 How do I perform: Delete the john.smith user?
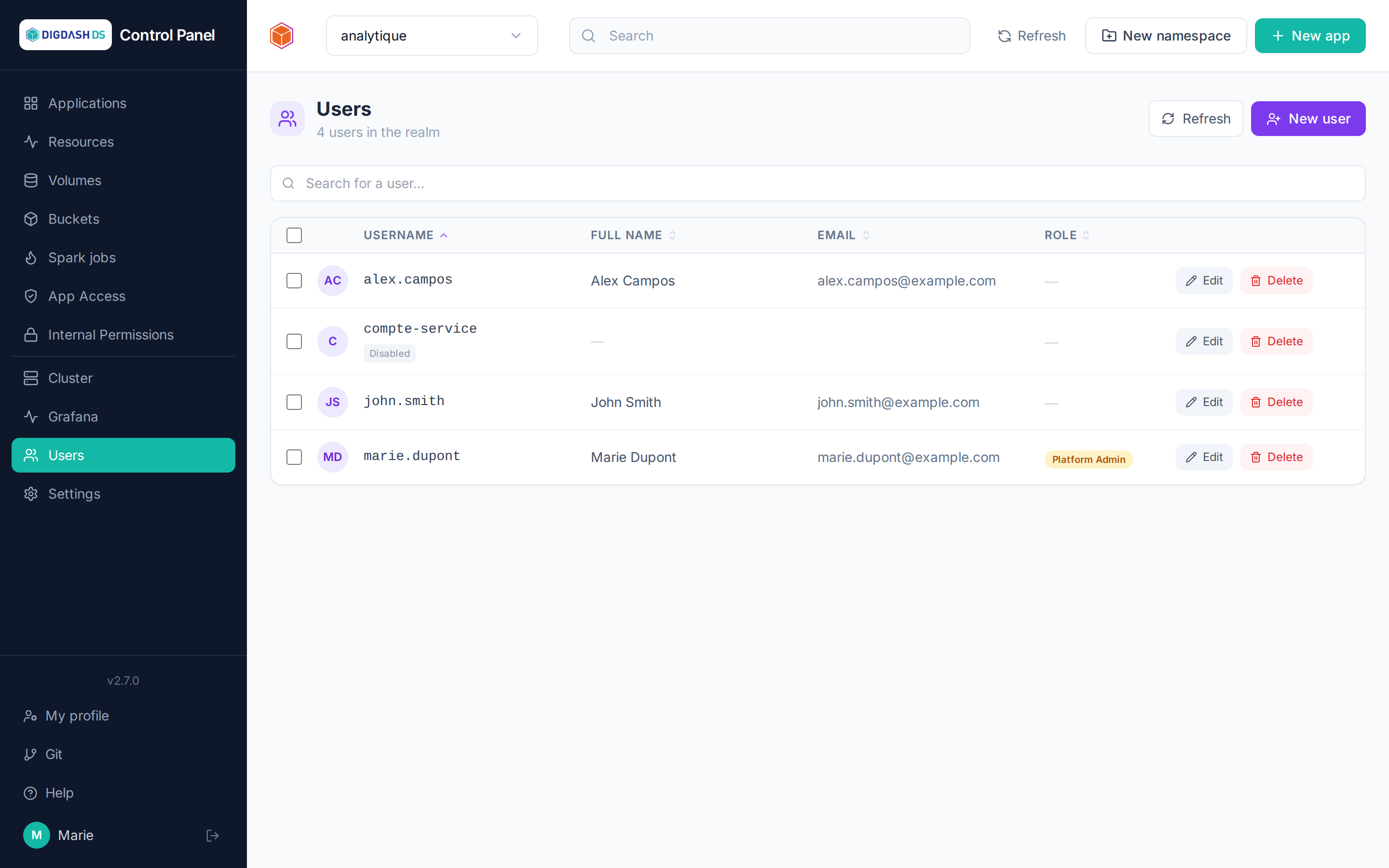1276,403
